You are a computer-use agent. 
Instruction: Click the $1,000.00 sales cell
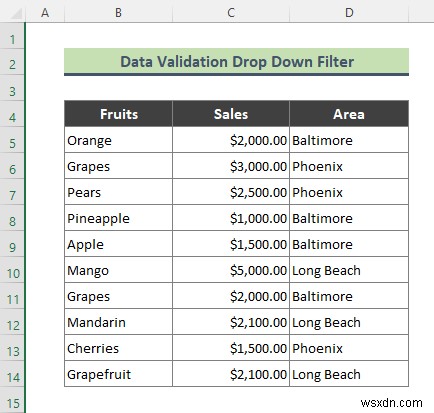pos(231,218)
